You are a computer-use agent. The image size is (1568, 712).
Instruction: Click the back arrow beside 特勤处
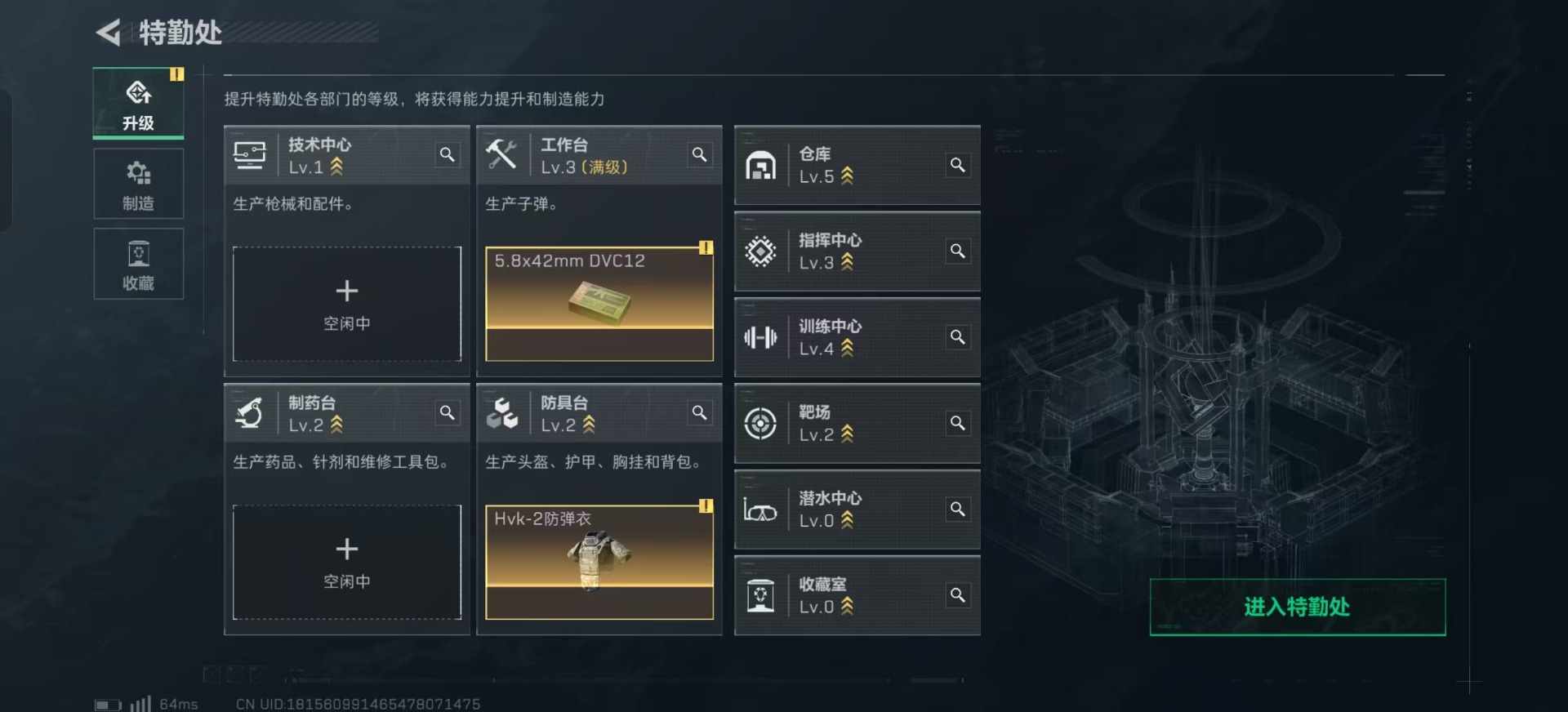pos(109,33)
